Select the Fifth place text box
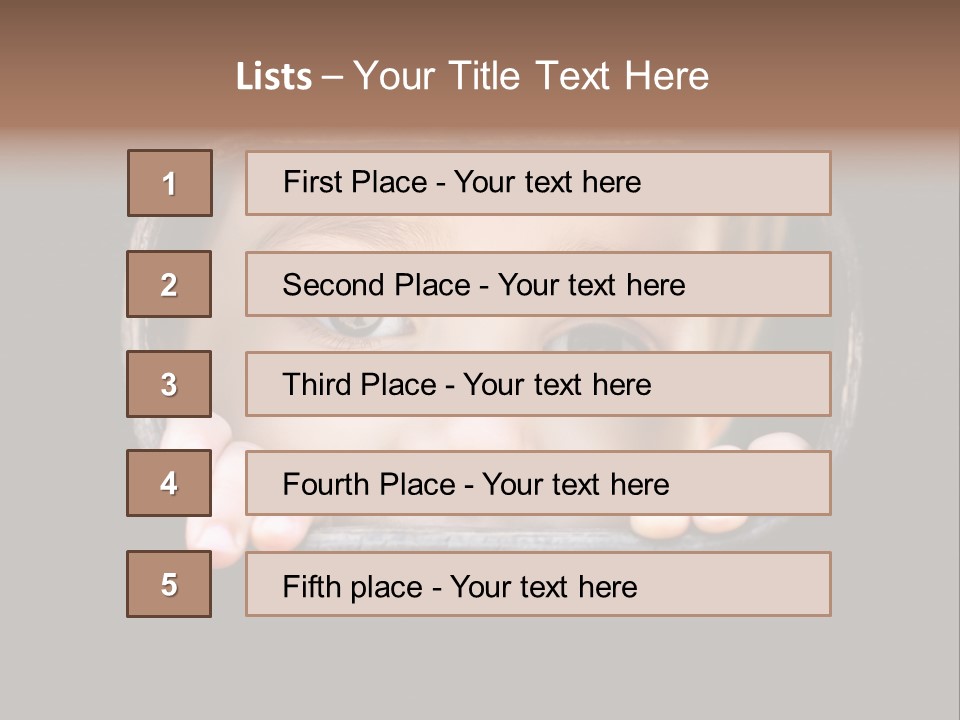This screenshot has width=960, height=720. 538,584
